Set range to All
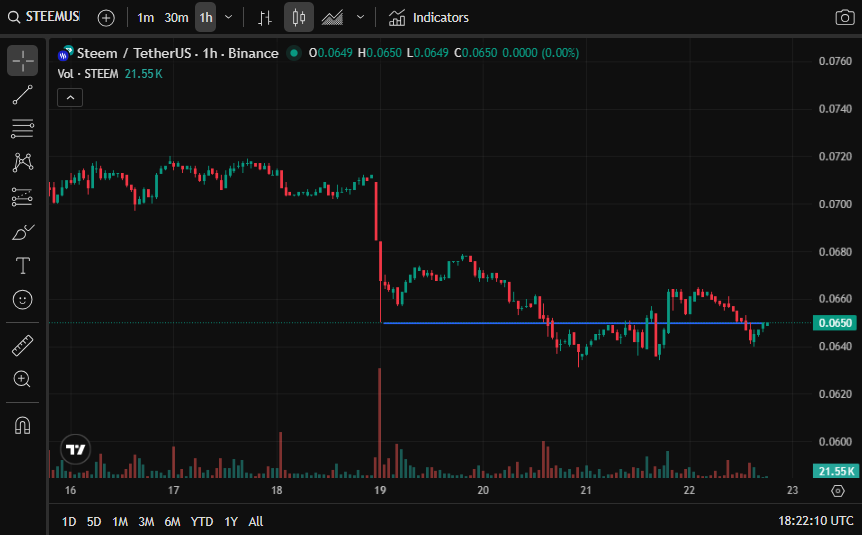The height and width of the screenshot is (535, 862). tap(256, 521)
